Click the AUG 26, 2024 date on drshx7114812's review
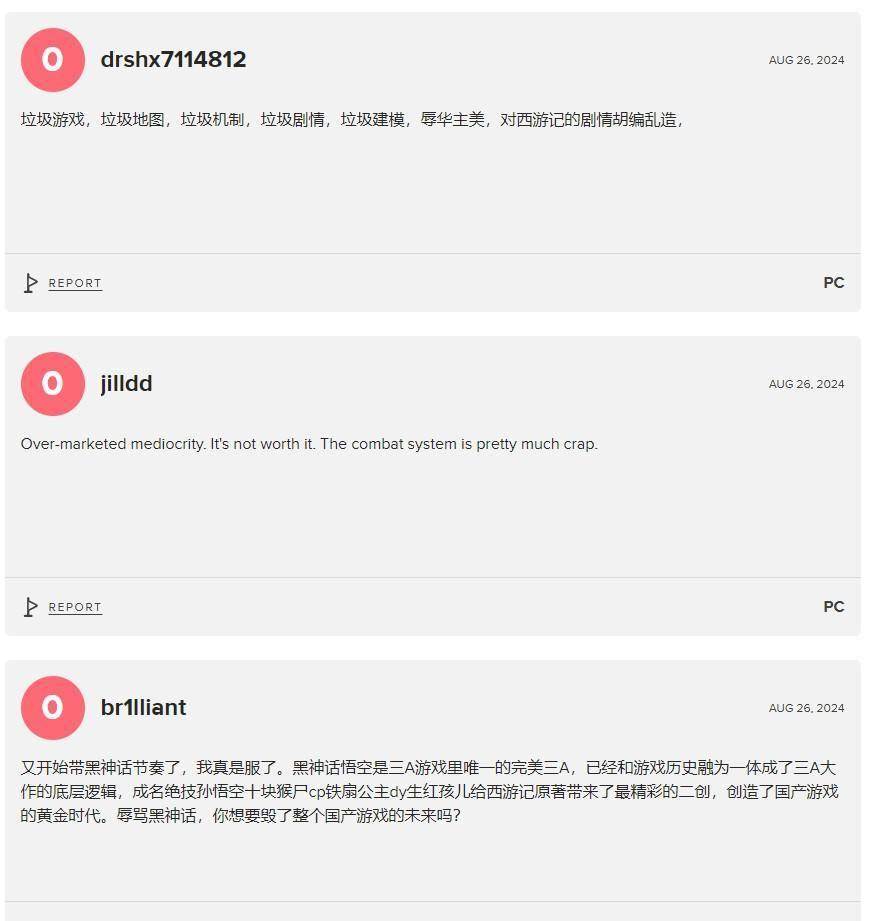This screenshot has height=921, width=874. click(806, 60)
